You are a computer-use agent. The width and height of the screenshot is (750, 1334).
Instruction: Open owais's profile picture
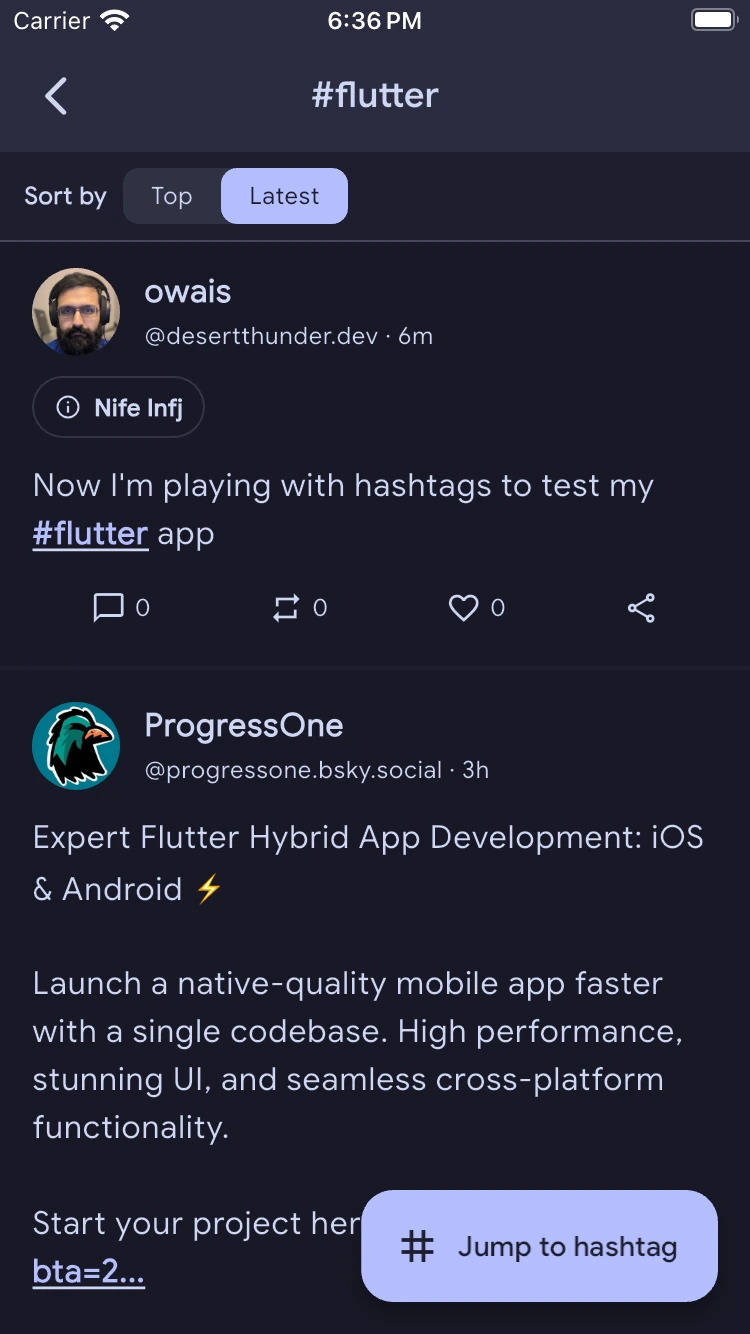pos(76,312)
